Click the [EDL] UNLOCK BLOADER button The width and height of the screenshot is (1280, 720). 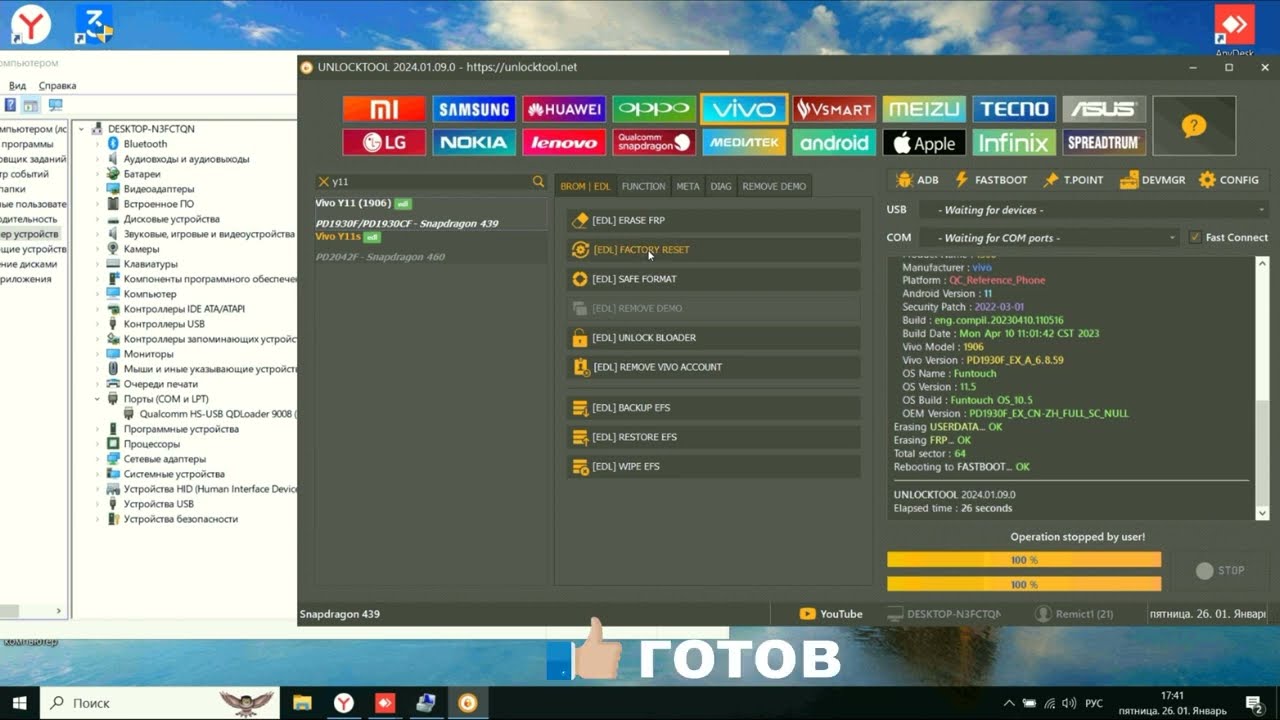point(713,338)
